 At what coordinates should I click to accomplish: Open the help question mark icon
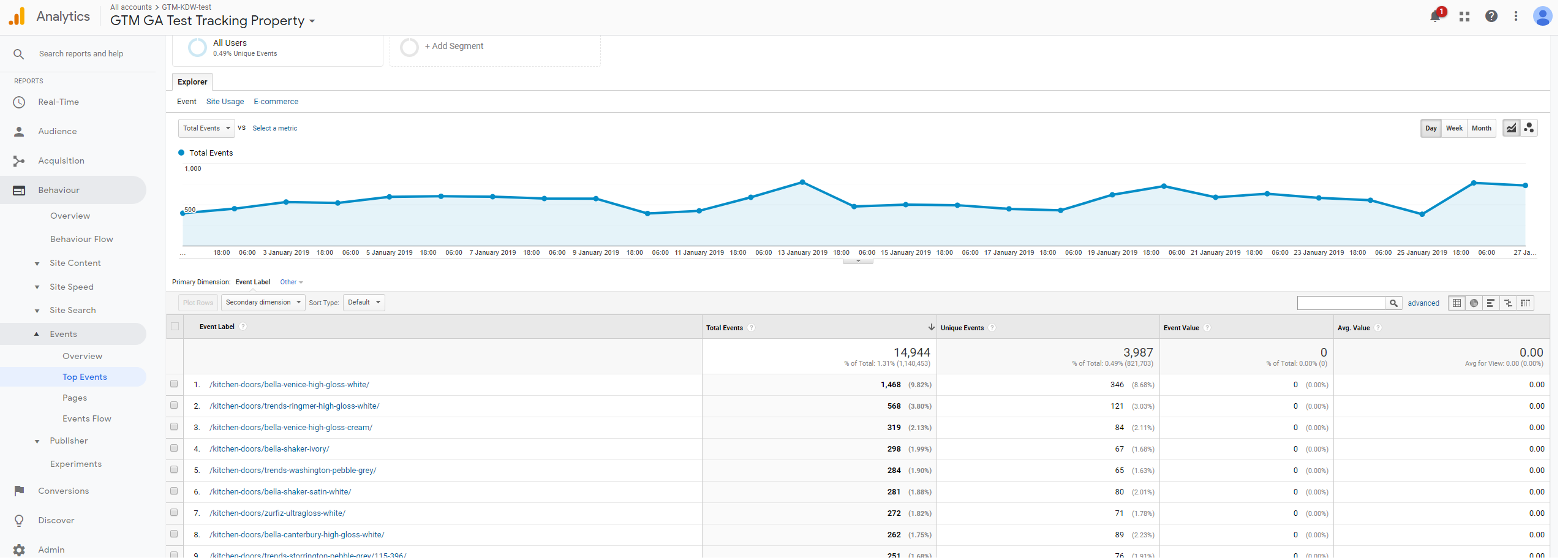click(x=1491, y=17)
